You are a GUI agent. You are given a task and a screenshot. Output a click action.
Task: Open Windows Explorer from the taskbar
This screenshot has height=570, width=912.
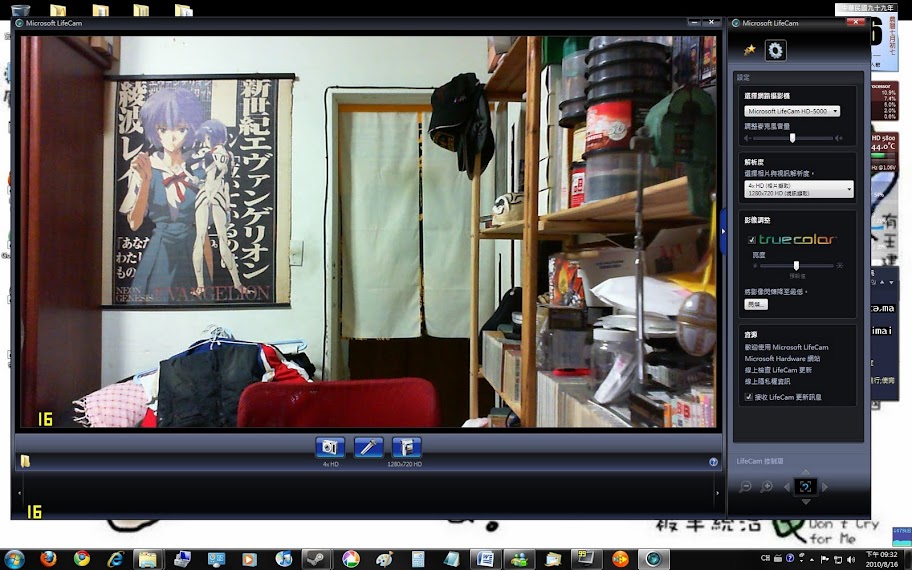click(x=148, y=560)
